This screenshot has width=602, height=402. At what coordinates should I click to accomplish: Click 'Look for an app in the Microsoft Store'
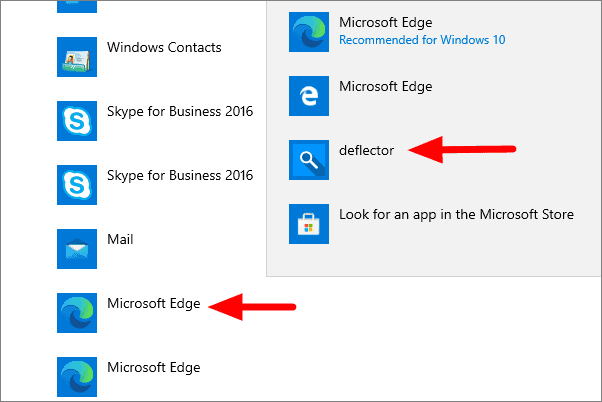pos(456,214)
